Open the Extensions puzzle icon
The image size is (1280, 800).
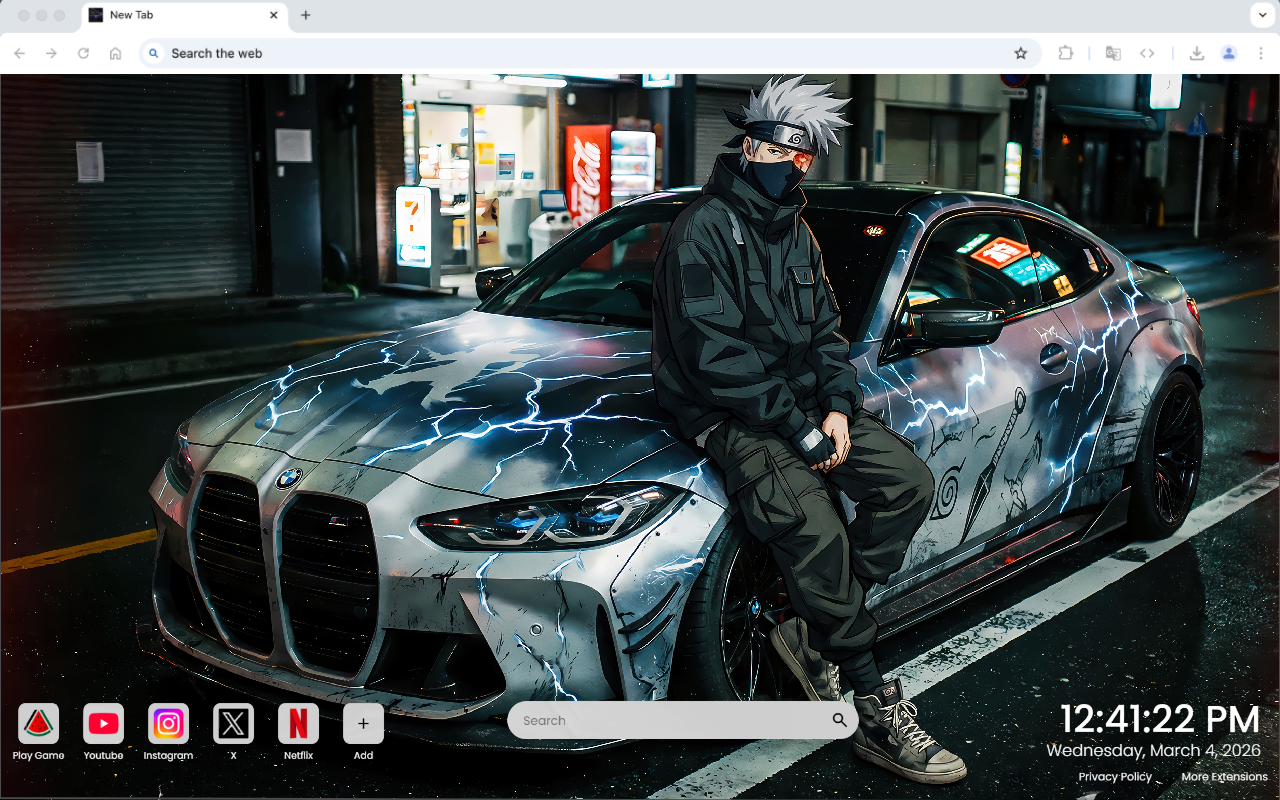tap(1066, 53)
